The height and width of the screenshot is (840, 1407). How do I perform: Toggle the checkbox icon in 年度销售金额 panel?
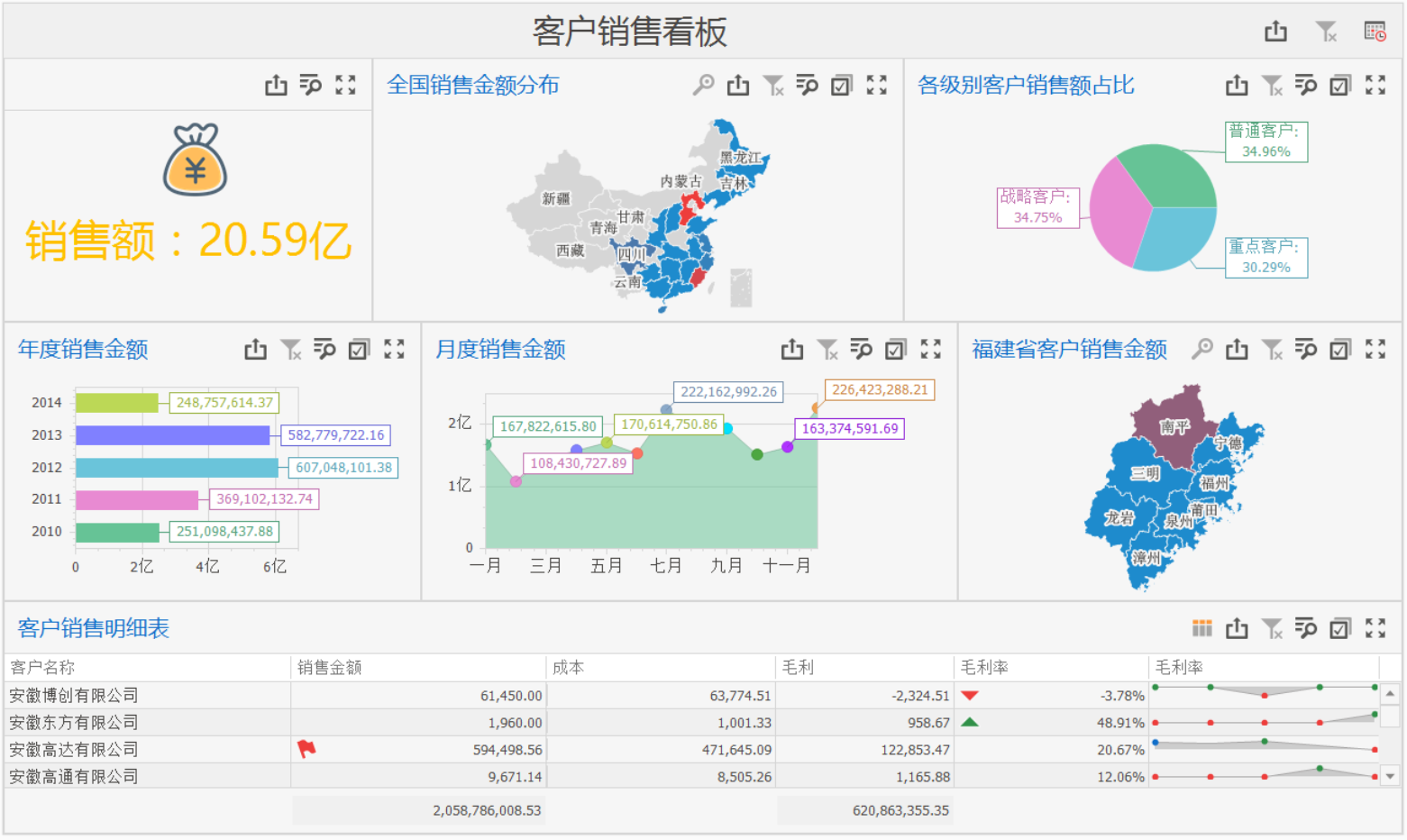(359, 349)
